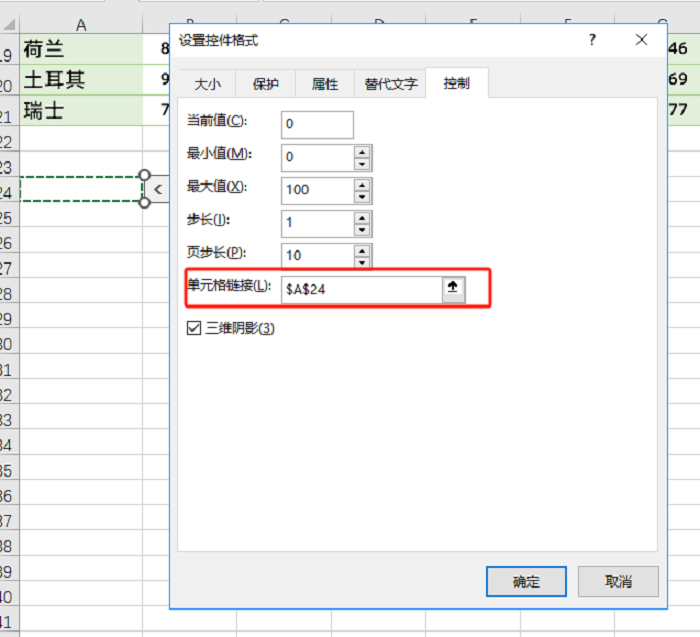Viewport: 700px width, 637px height.
Task: Click the range picker icon beside cell link
Action: pos(452,288)
